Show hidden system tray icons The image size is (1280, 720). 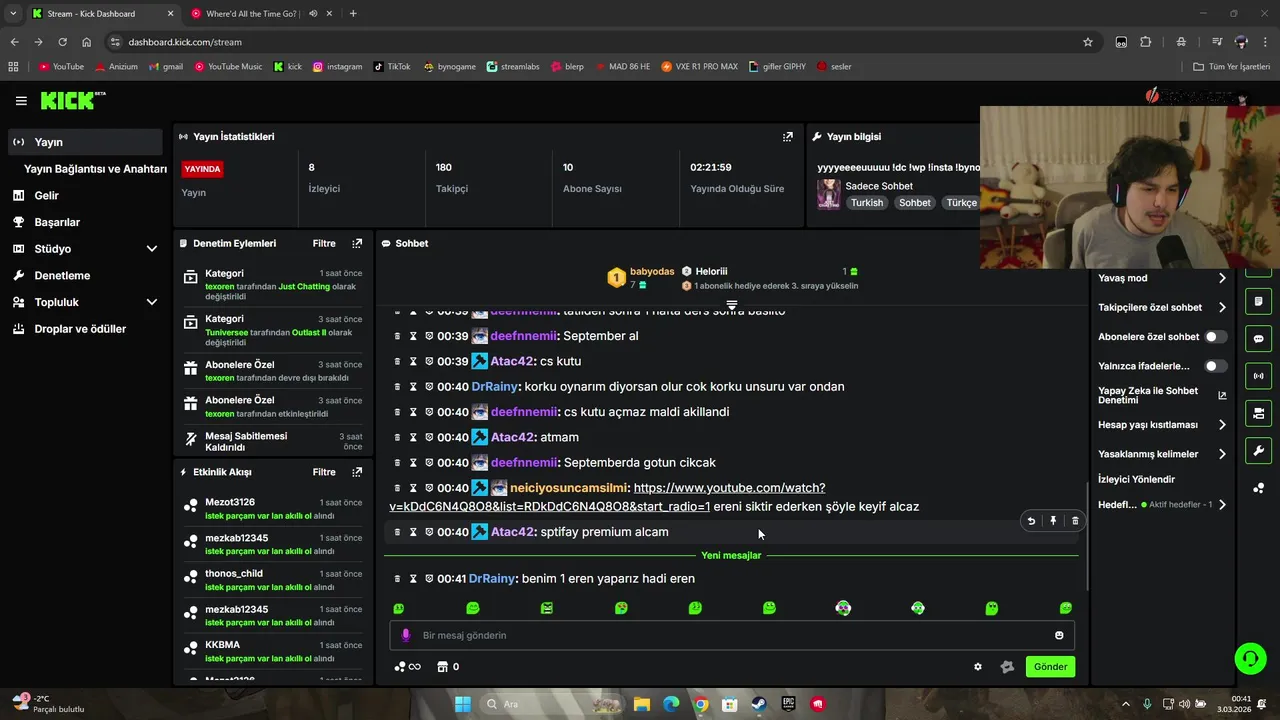[x=1125, y=704]
